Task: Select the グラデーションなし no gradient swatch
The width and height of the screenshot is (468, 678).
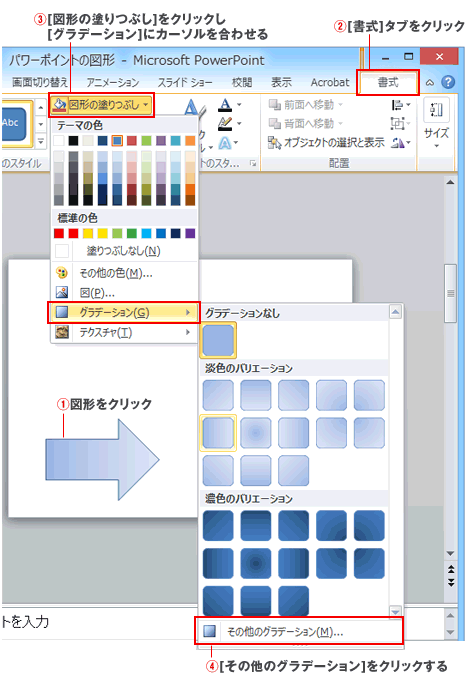Action: click(218, 340)
